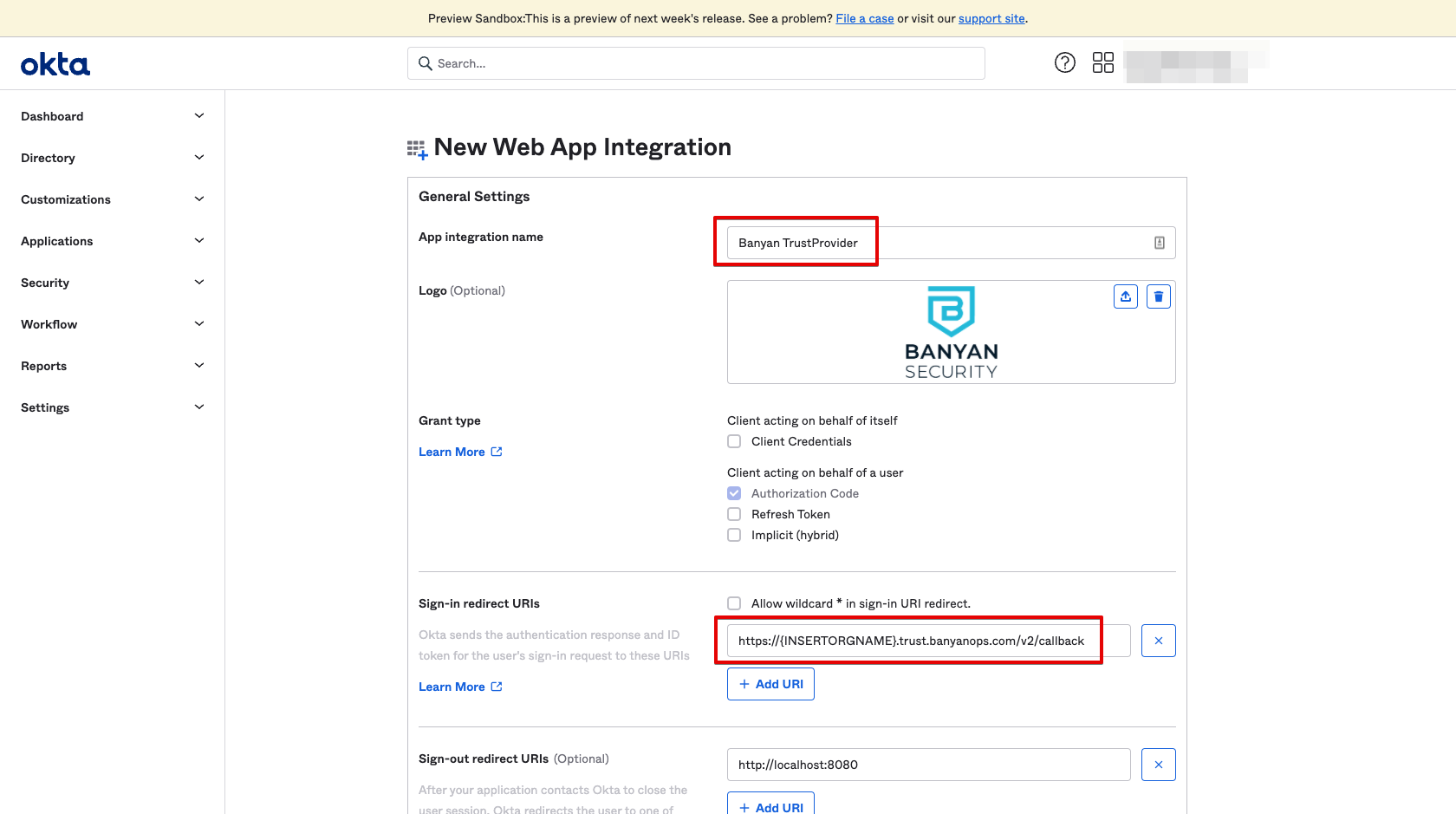Expand the Directory sidebar section
Screen dimensions: 1456x814
point(113,158)
